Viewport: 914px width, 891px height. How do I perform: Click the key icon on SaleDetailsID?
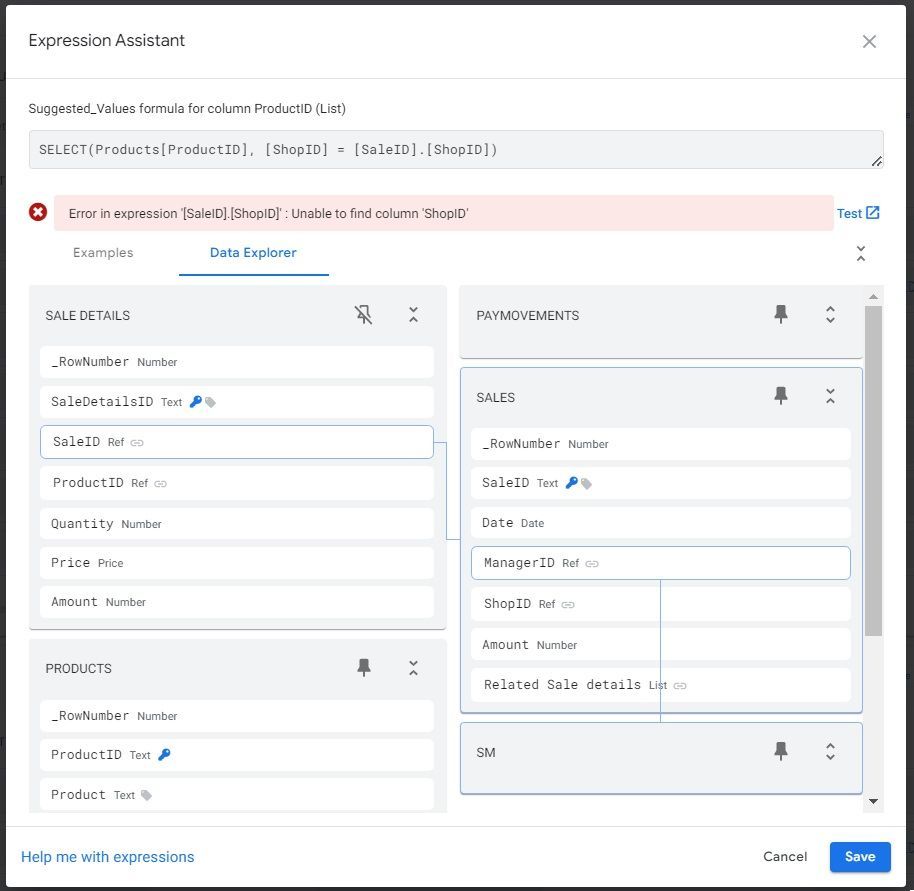pos(196,402)
